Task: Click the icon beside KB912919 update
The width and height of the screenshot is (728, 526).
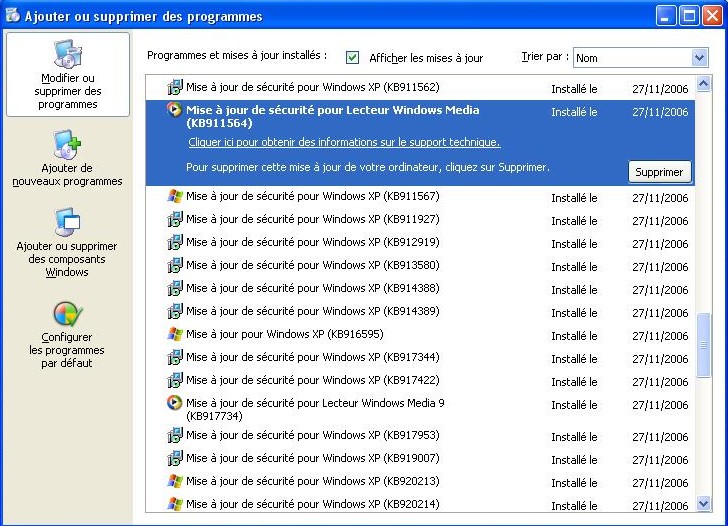Action: pos(175,242)
